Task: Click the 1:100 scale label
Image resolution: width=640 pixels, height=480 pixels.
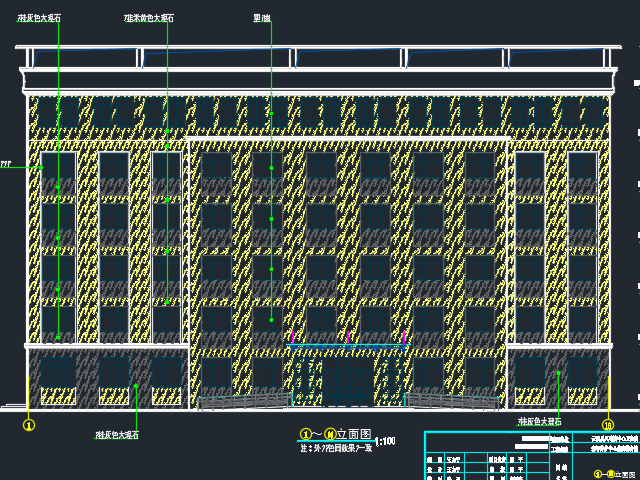Action: click(x=384, y=440)
